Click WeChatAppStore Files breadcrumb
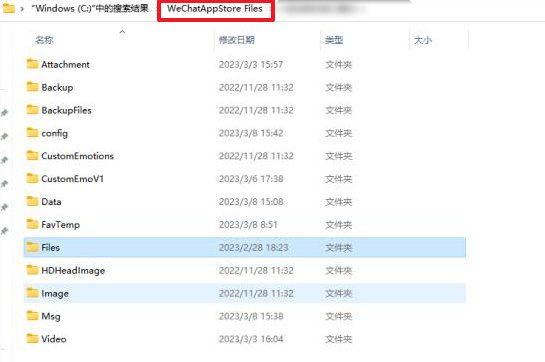Image resolution: width=545 pixels, height=362 pixels. coord(215,9)
